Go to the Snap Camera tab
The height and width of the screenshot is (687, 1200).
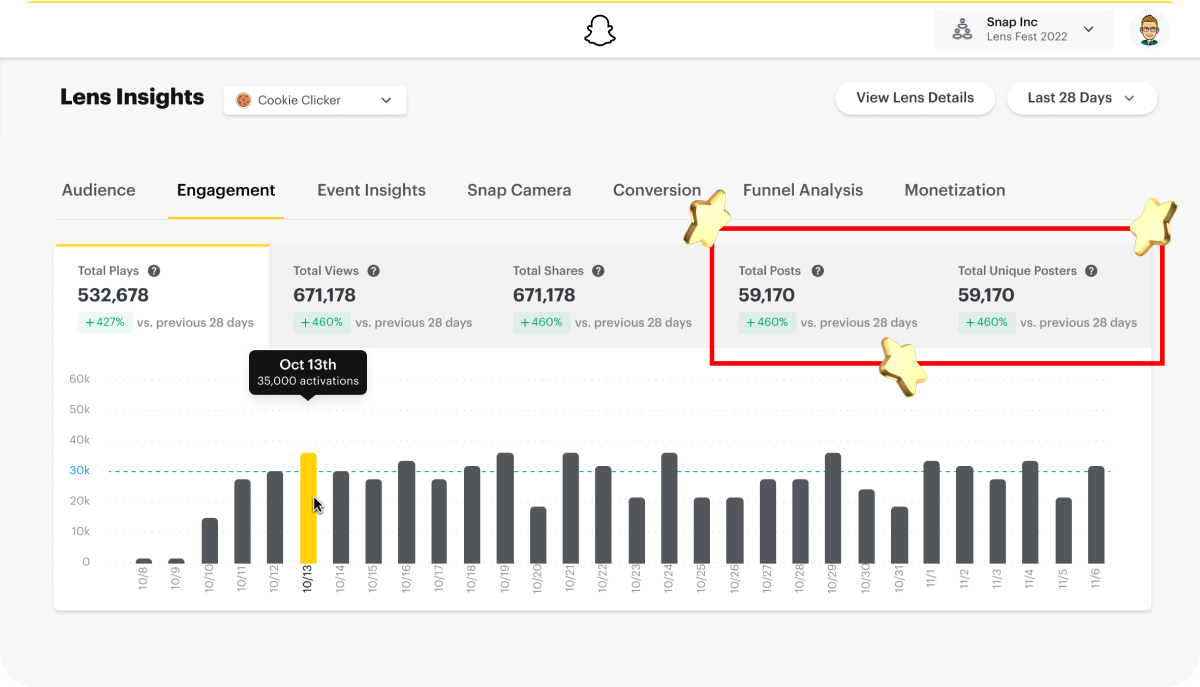(x=519, y=190)
